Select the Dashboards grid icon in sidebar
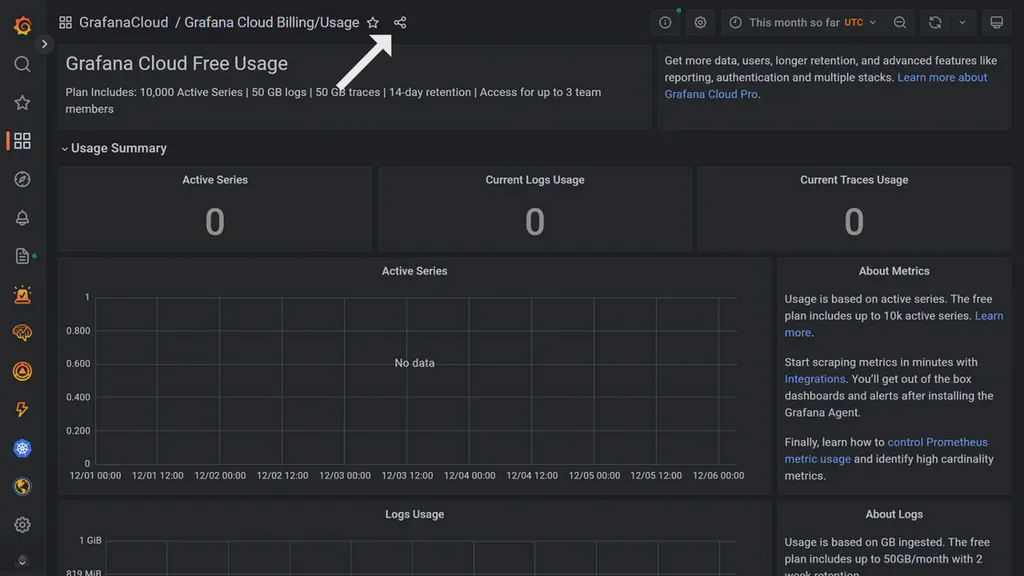The height and width of the screenshot is (576, 1024). [22, 141]
